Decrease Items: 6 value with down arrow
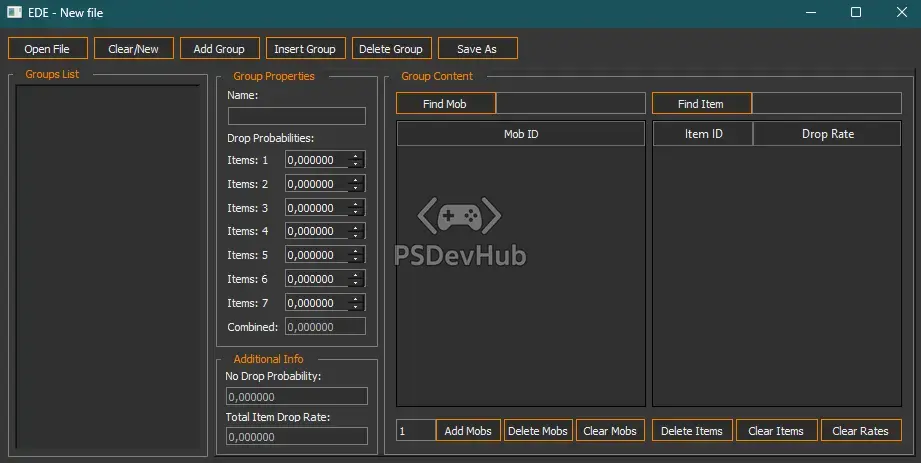The image size is (921, 463). tap(356, 283)
